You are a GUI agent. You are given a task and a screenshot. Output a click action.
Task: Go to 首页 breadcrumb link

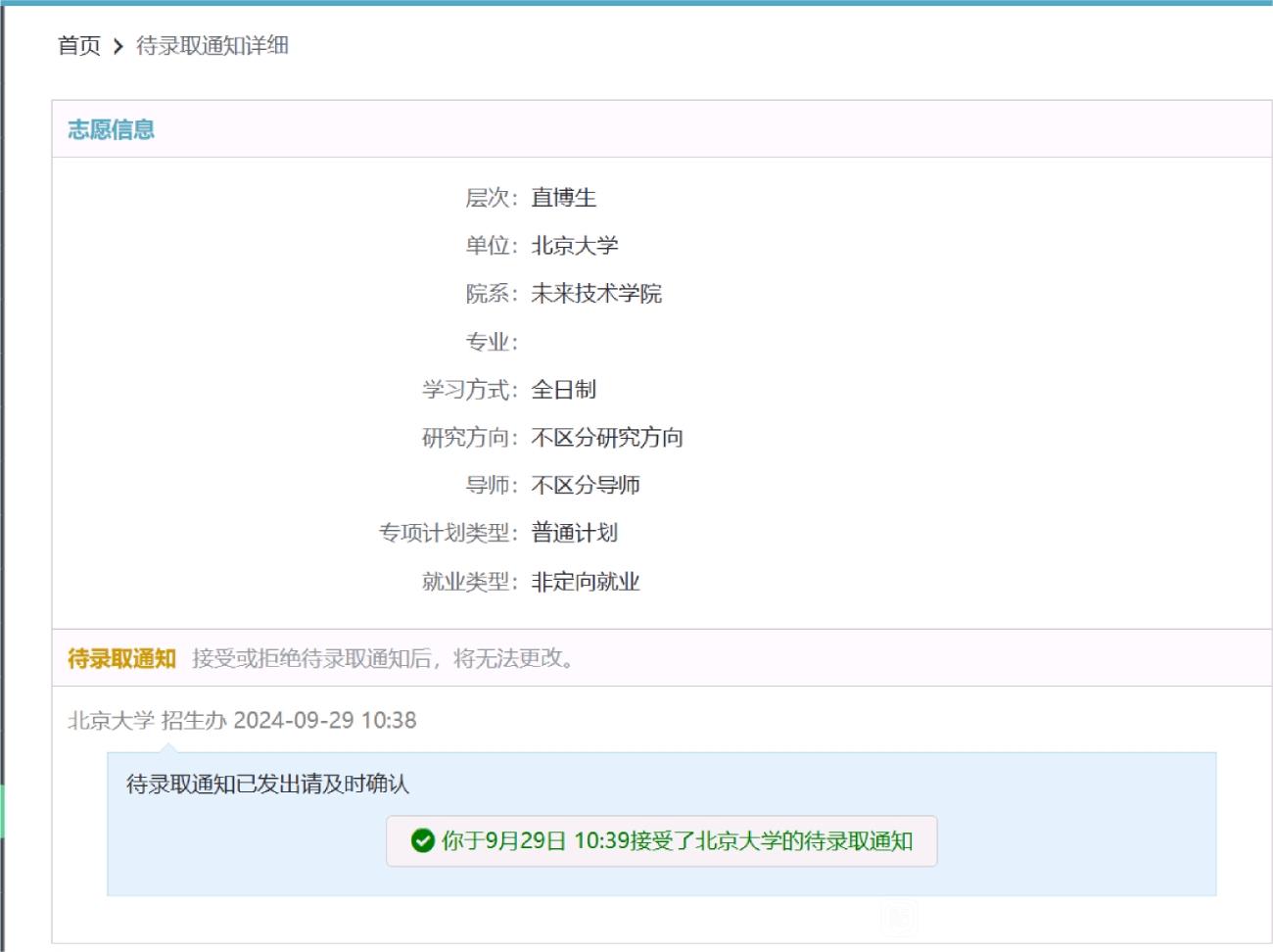(79, 45)
